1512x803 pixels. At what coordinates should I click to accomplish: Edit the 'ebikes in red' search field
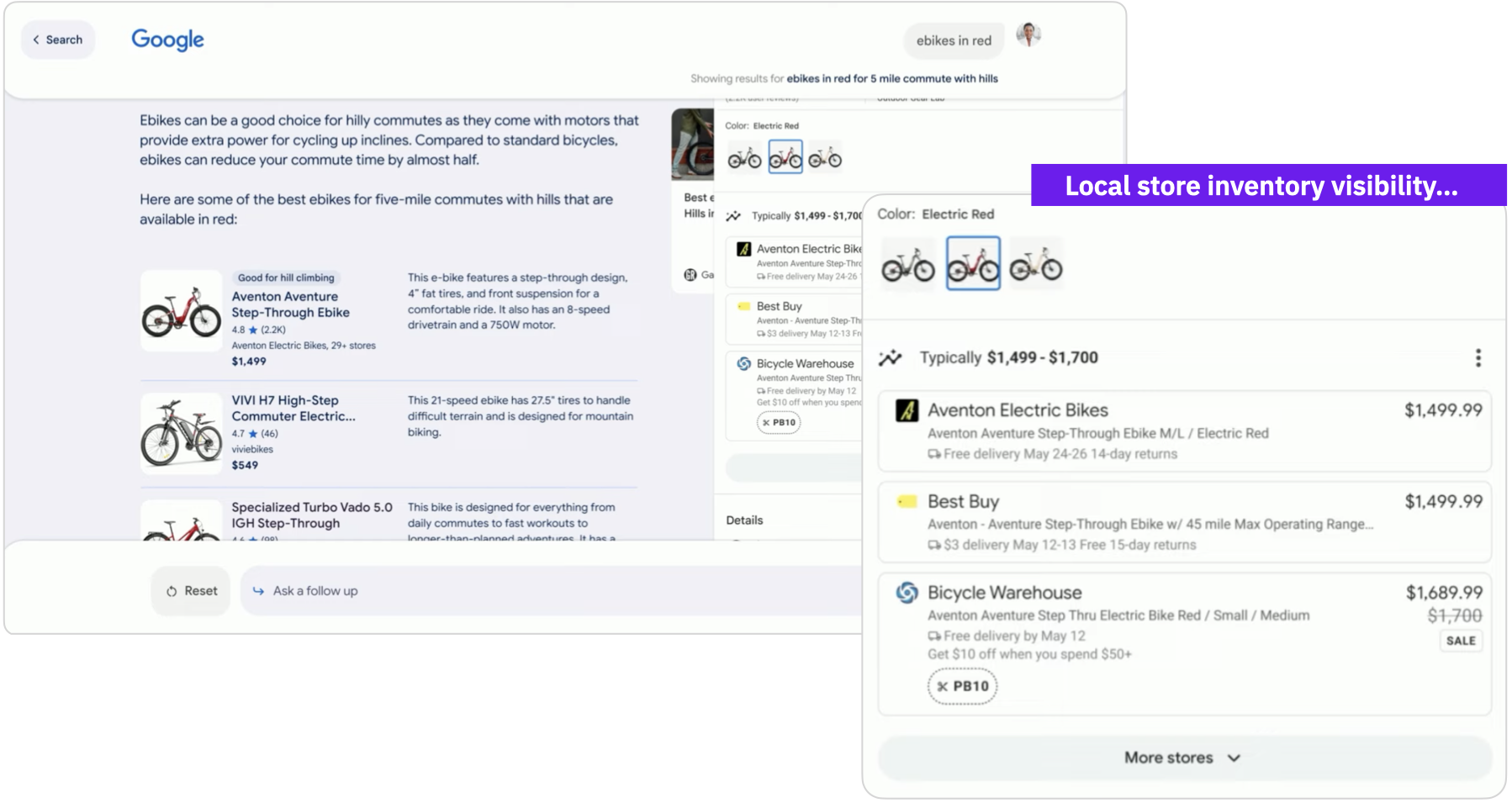[954, 40]
